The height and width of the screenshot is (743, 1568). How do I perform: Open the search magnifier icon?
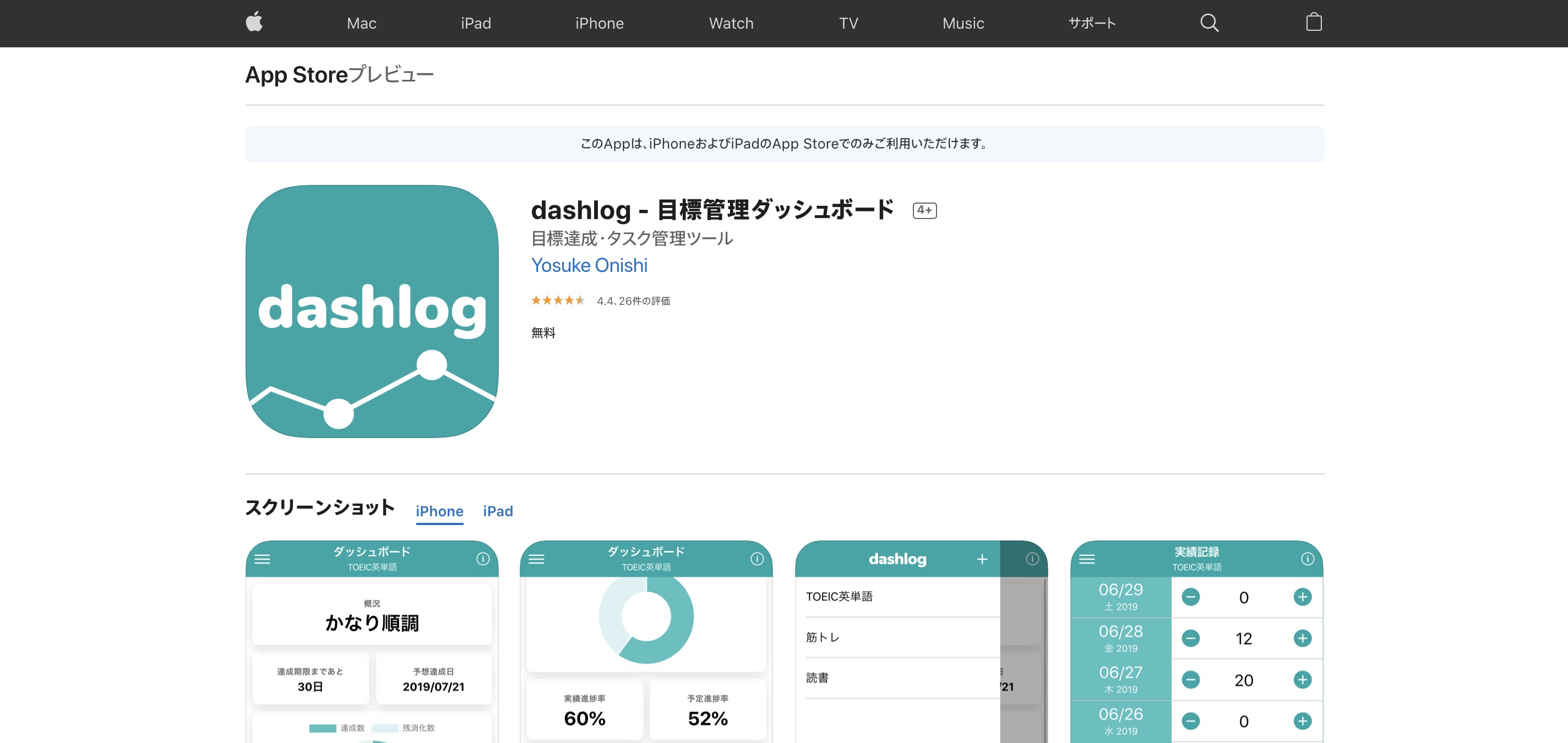click(1209, 23)
